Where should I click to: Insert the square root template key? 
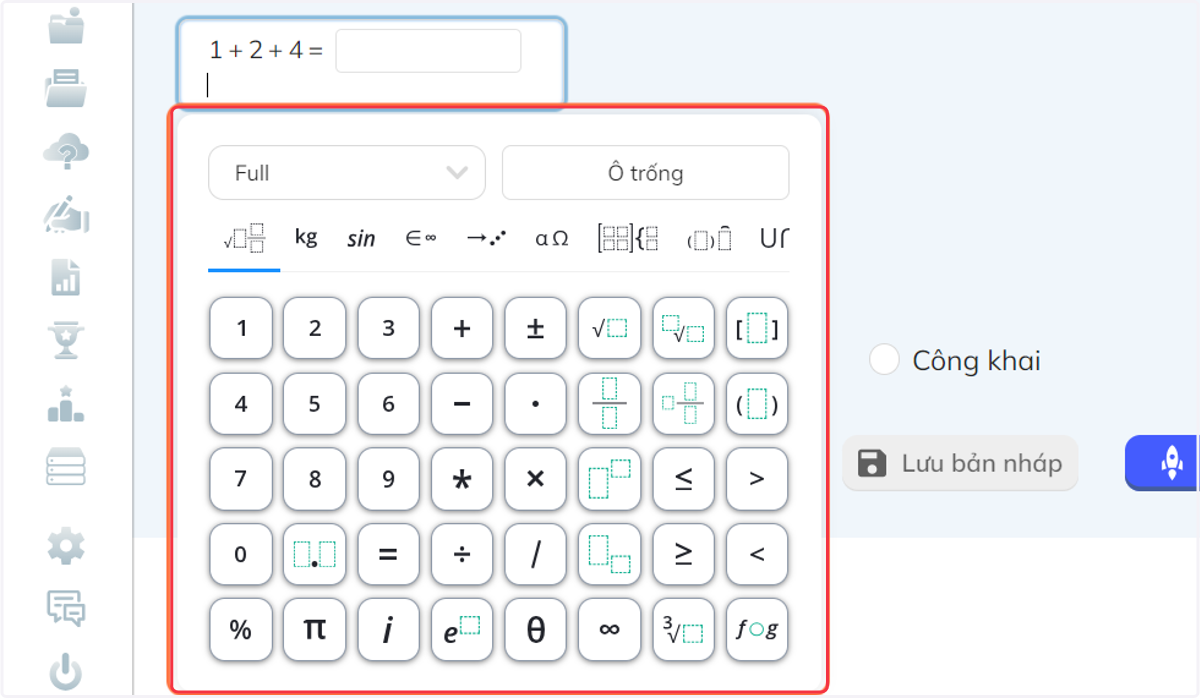point(609,328)
